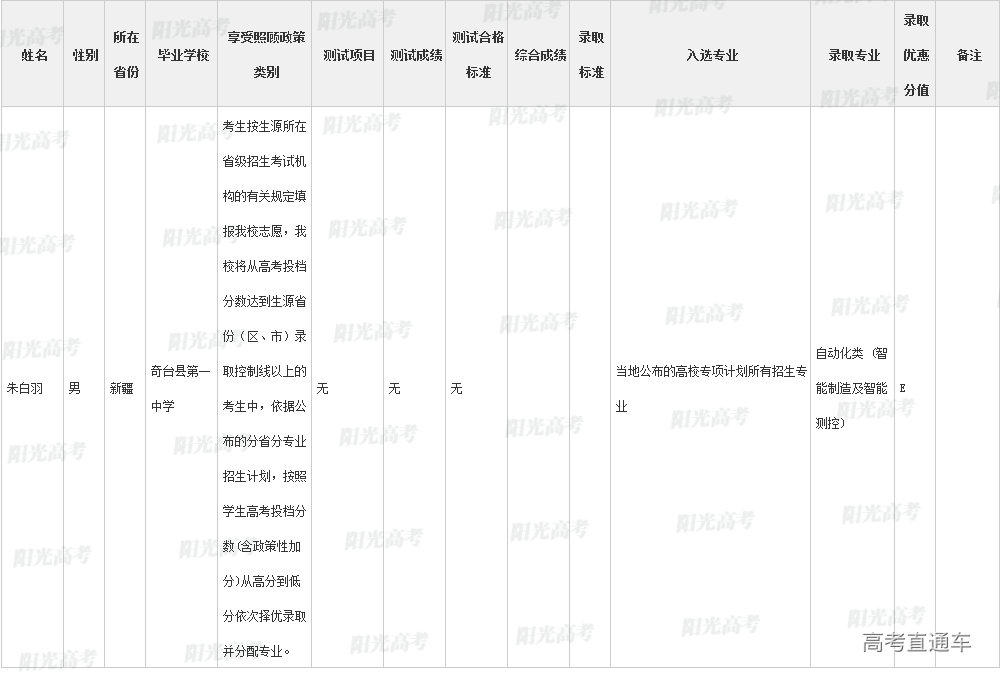Select the 测试项目 header cell
The image size is (1000, 682).
(349, 55)
